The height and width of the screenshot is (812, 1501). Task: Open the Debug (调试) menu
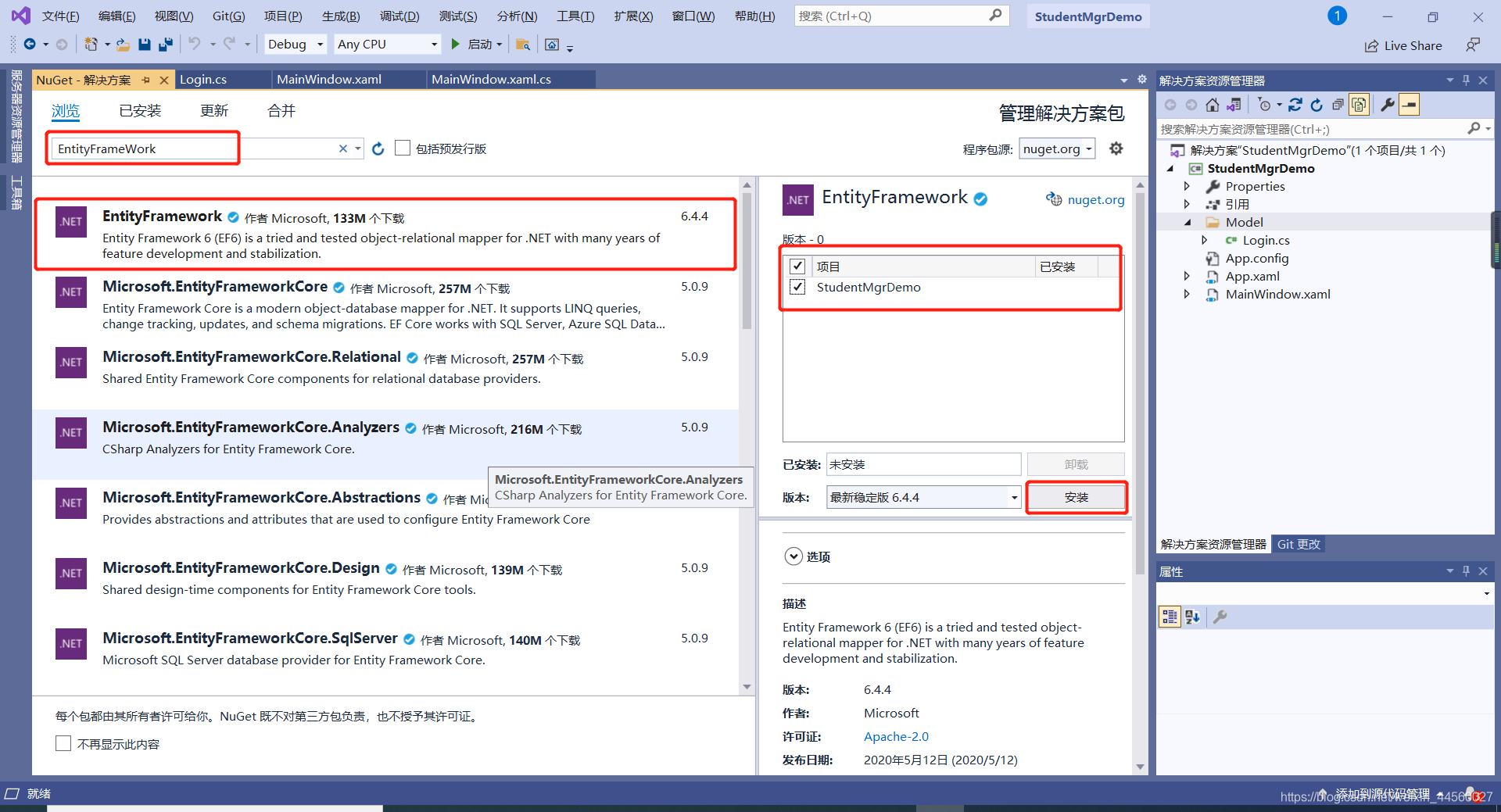[399, 16]
